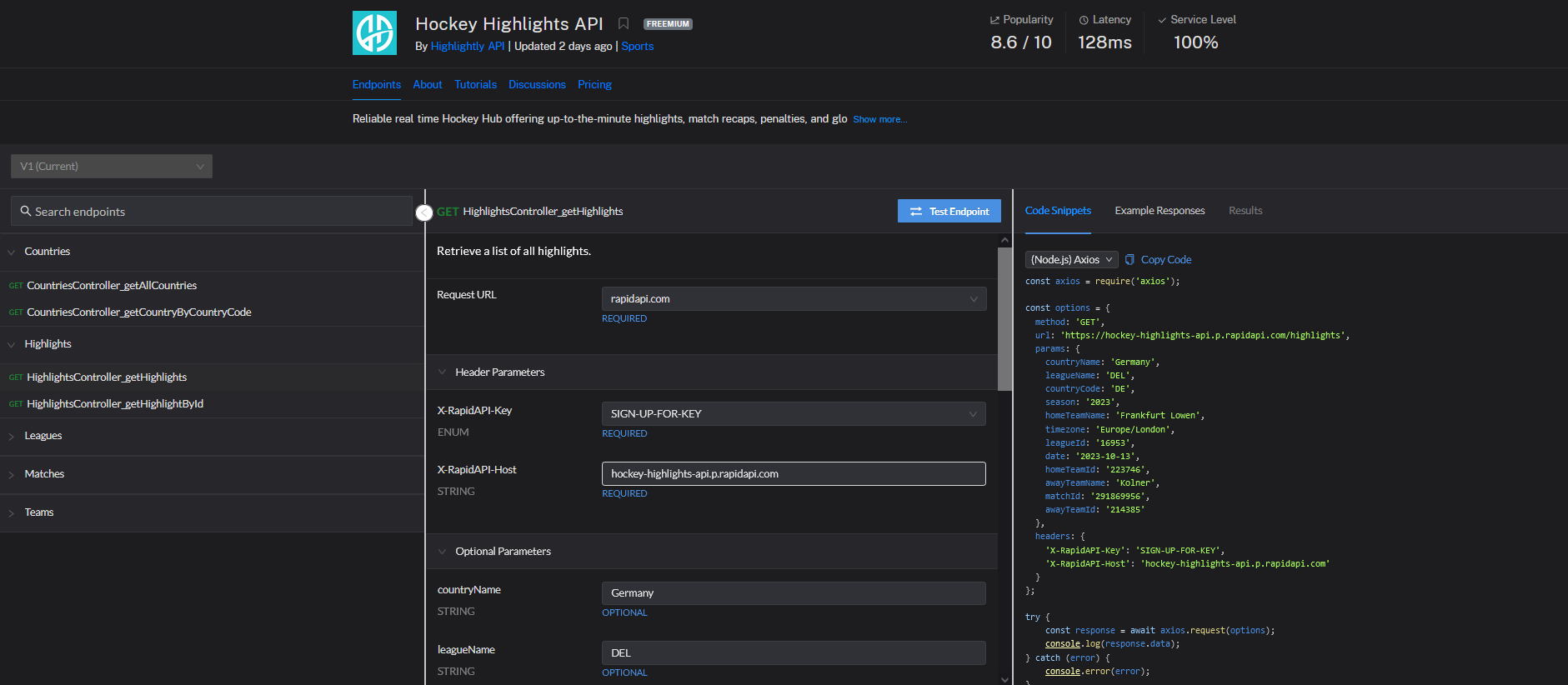This screenshot has width=1568, height=685.
Task: Click the Latency clock icon
Action: tap(1084, 19)
